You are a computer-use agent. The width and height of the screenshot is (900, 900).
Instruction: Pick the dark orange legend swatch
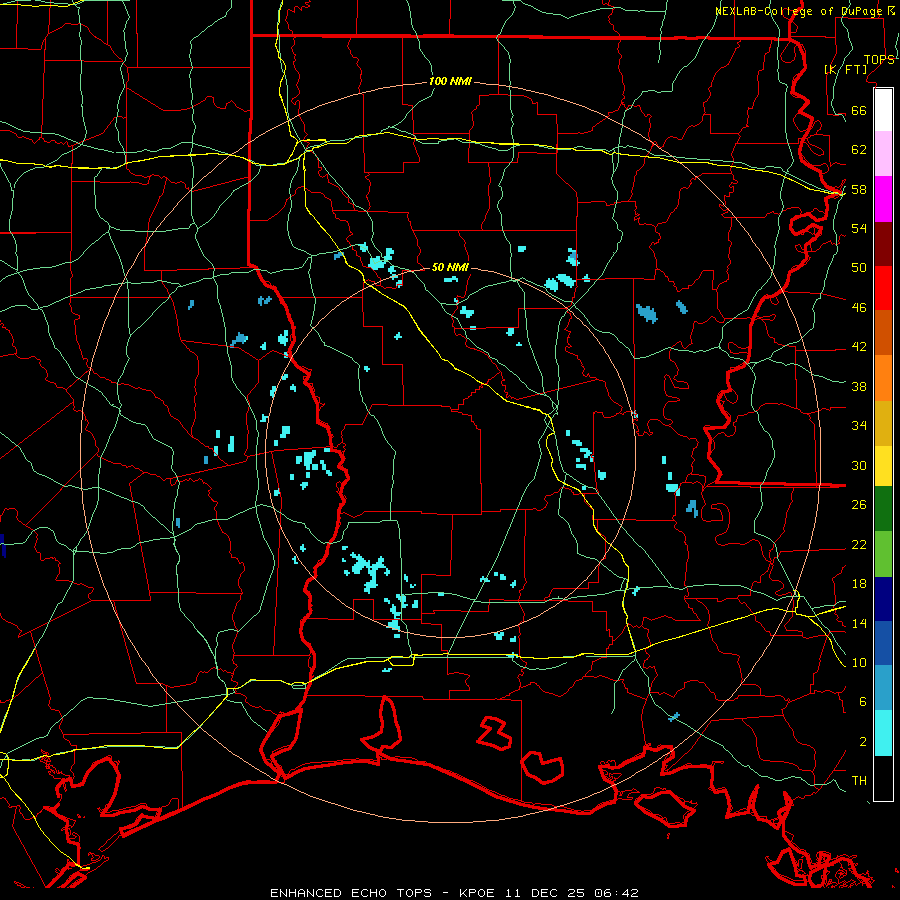click(x=883, y=333)
